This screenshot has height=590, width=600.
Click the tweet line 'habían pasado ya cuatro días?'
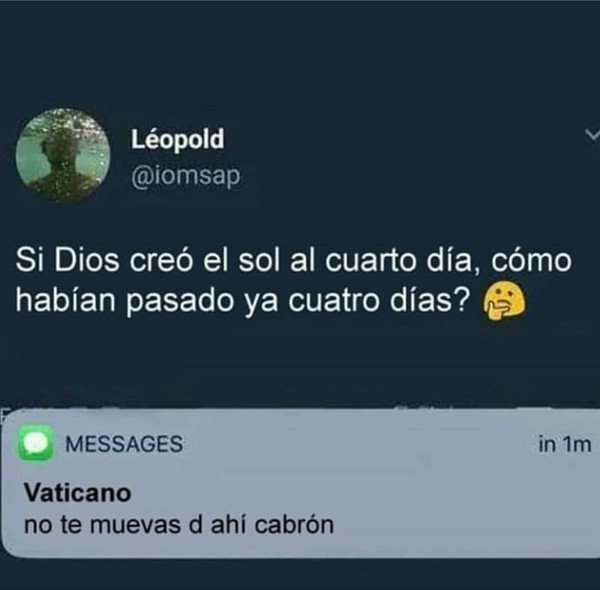point(242,301)
